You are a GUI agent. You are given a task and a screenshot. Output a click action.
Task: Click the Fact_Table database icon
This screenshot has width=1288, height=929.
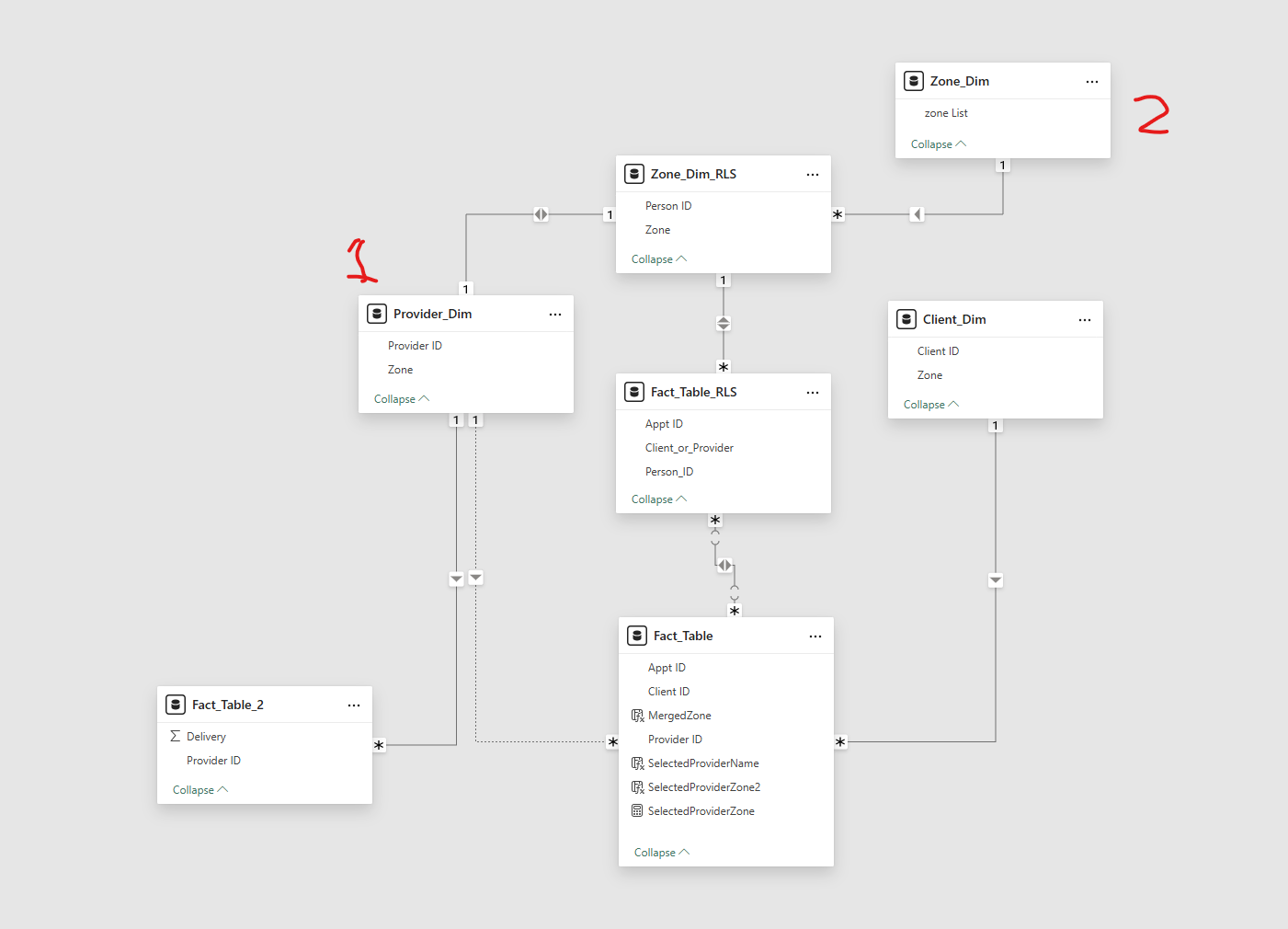pos(637,636)
